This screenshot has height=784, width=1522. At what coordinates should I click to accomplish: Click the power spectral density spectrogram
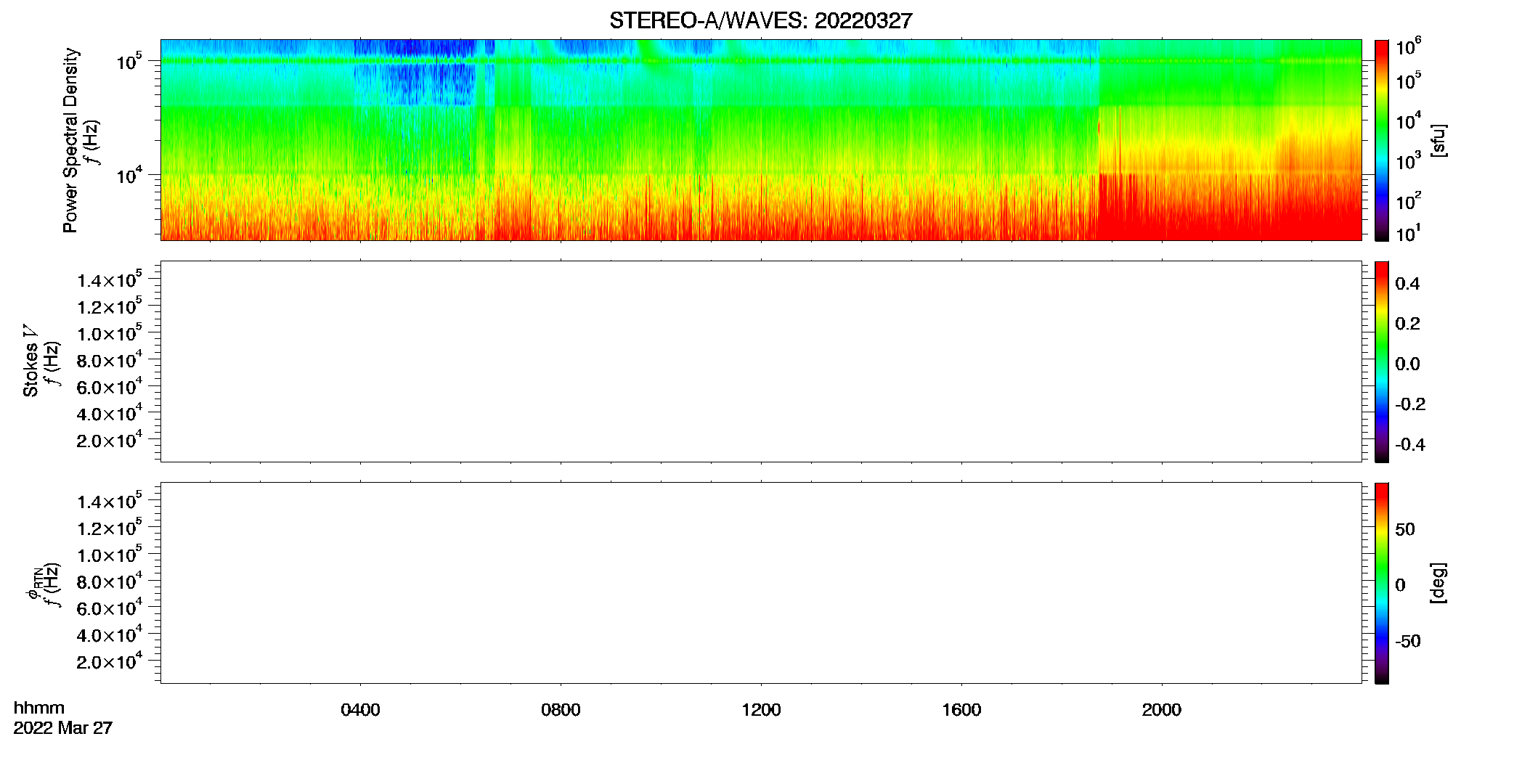pyautogui.click(x=761, y=140)
